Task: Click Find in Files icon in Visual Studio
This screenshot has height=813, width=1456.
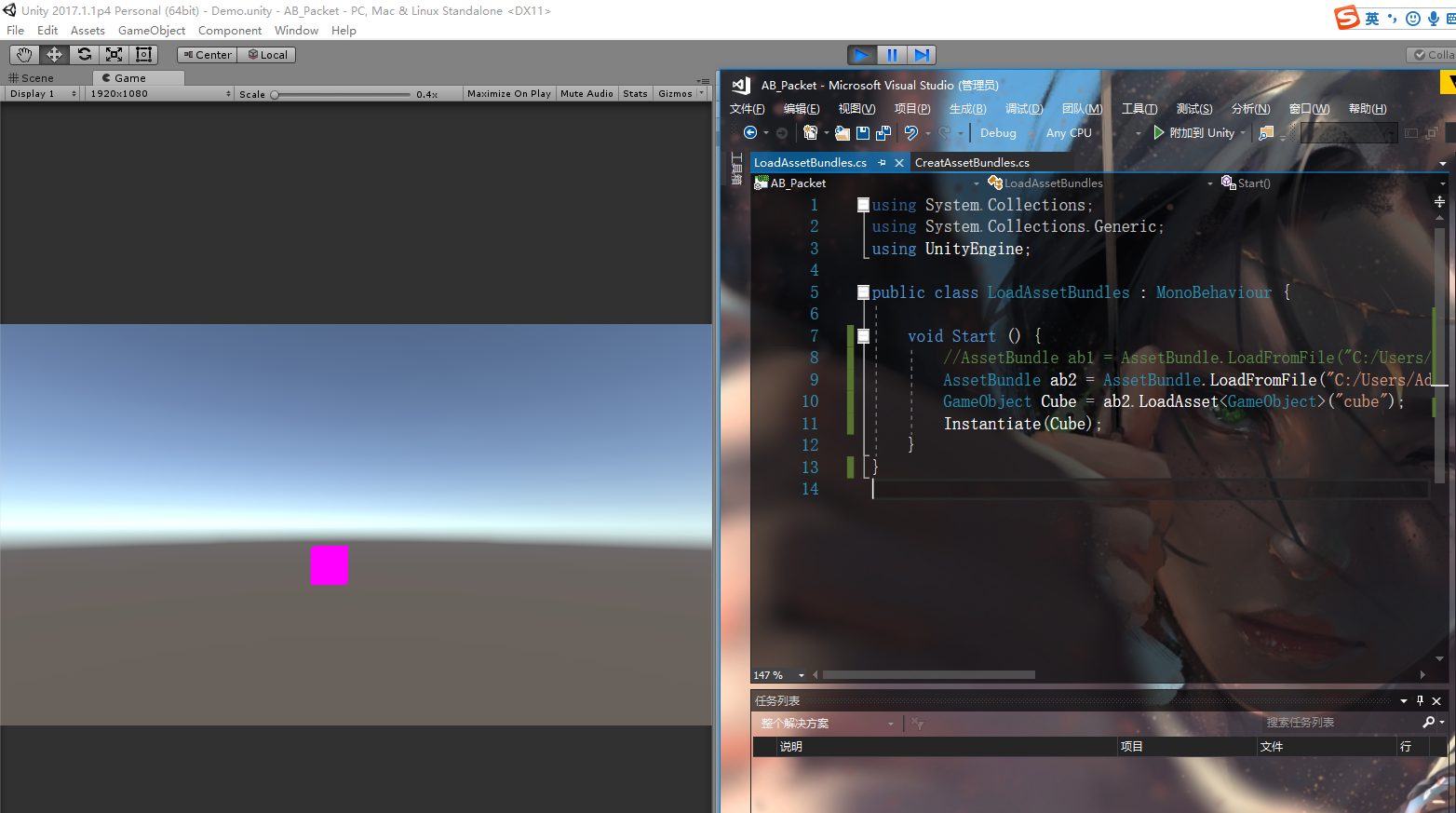Action: pos(1266,133)
